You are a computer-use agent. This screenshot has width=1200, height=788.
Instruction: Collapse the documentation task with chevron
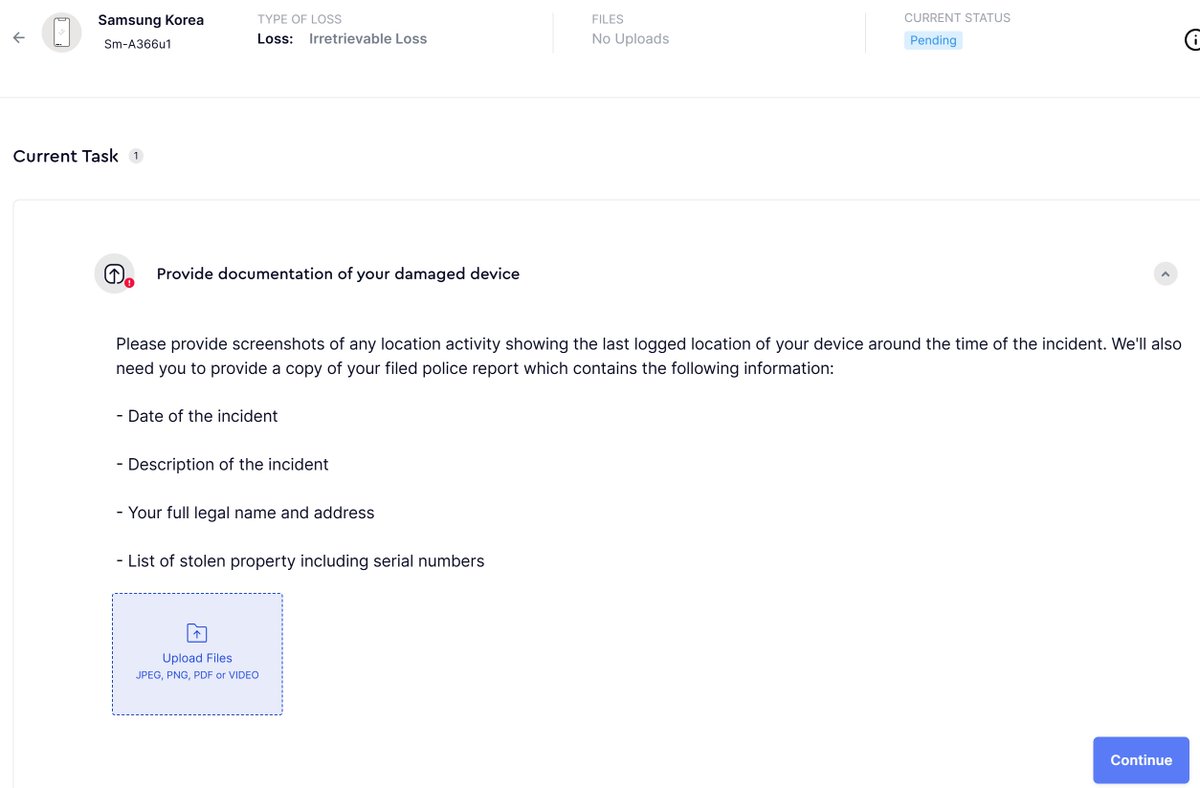[1165, 273]
